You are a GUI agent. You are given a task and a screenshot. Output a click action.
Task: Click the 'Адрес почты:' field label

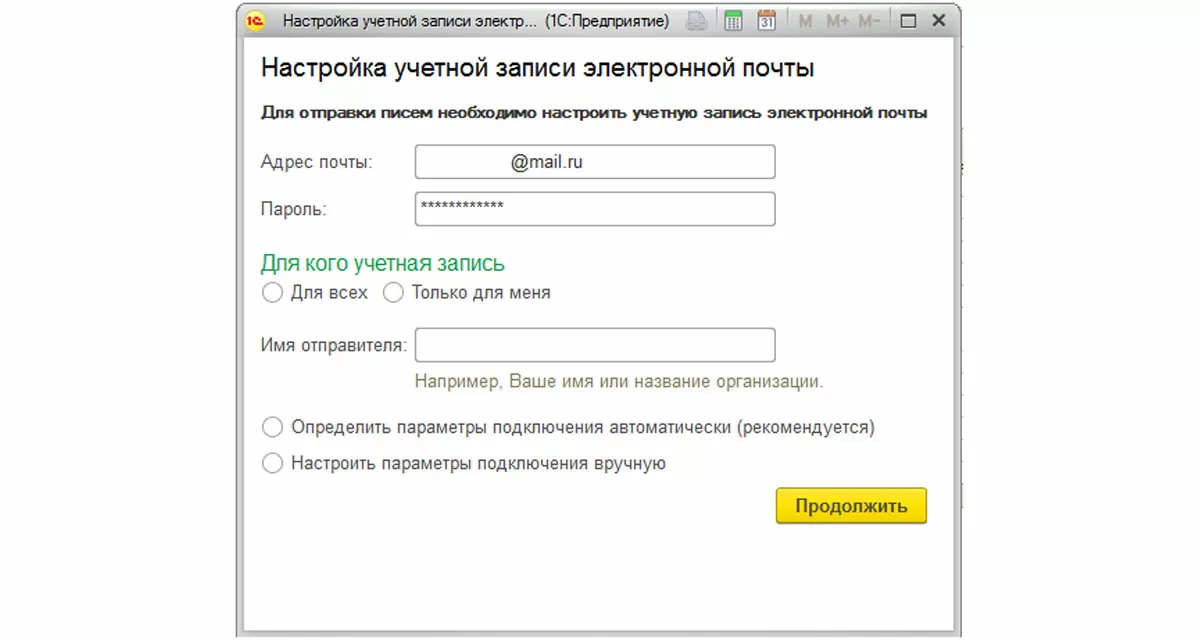pos(316,162)
